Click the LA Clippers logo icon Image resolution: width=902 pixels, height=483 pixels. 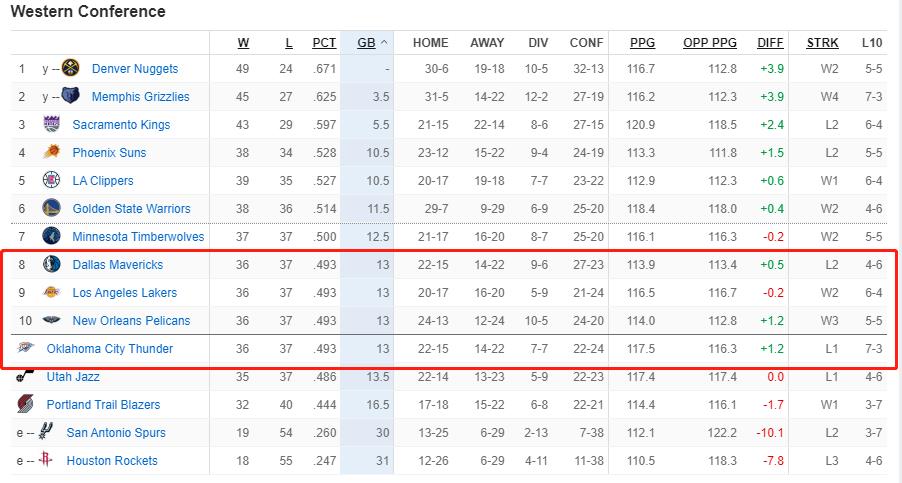point(52,180)
